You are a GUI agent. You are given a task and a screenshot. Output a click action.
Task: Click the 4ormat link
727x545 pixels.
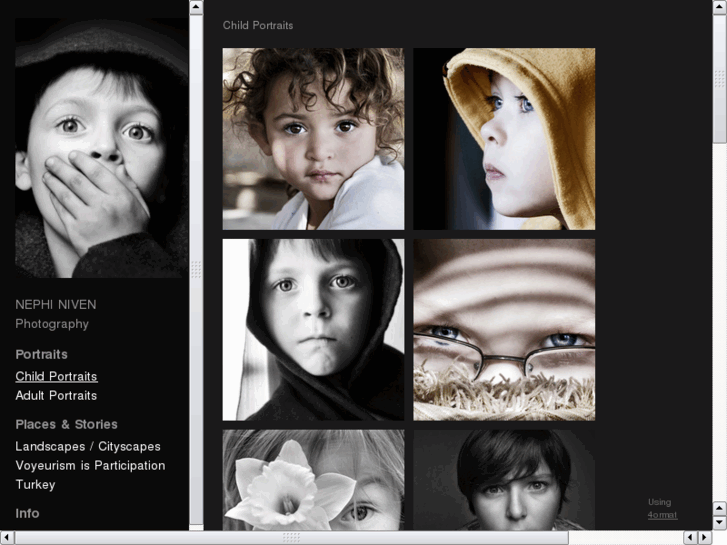tap(662, 515)
